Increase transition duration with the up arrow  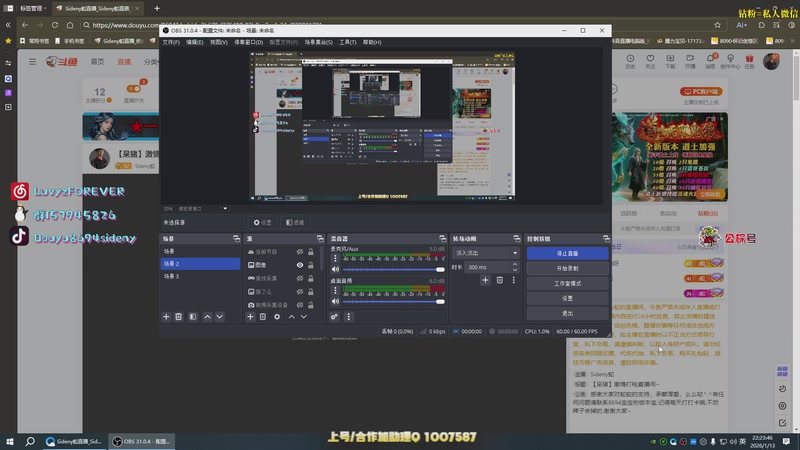pyautogui.click(x=514, y=264)
